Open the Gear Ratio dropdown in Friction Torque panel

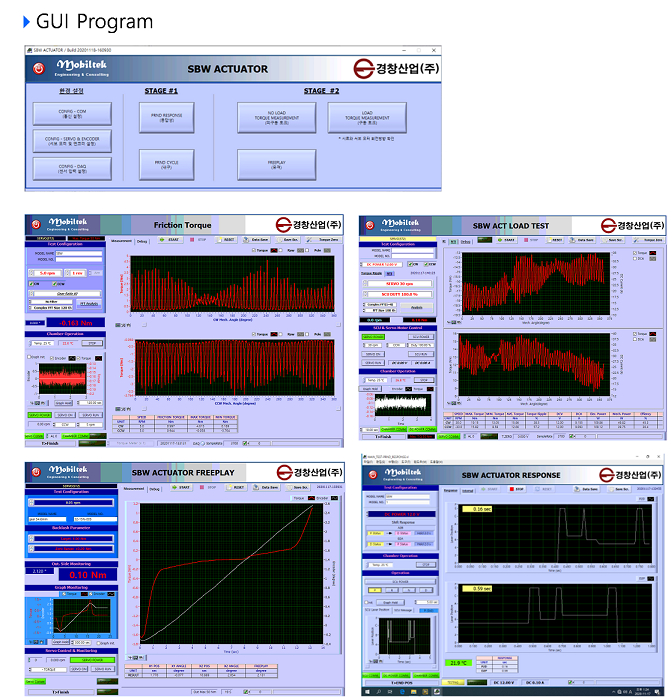pyautogui.click(x=68, y=293)
